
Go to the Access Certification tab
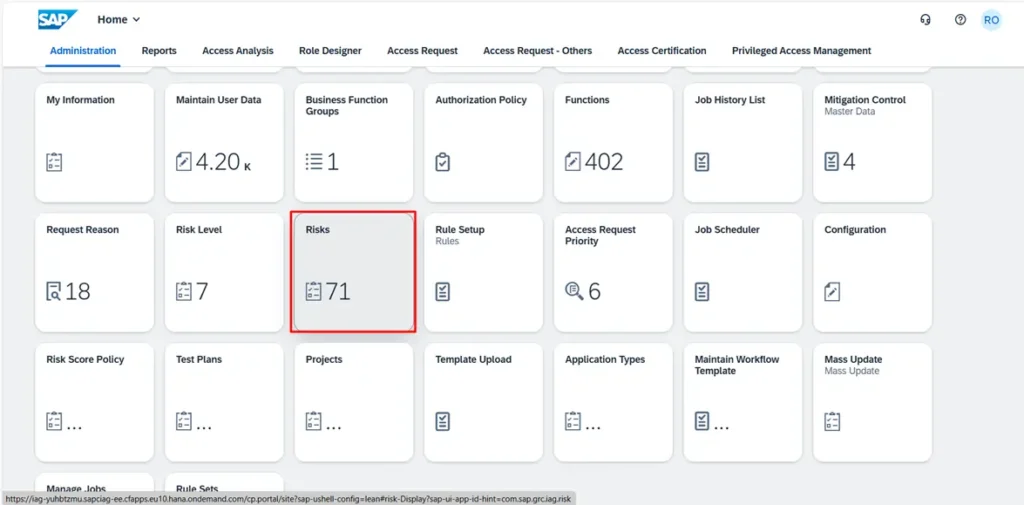point(661,51)
